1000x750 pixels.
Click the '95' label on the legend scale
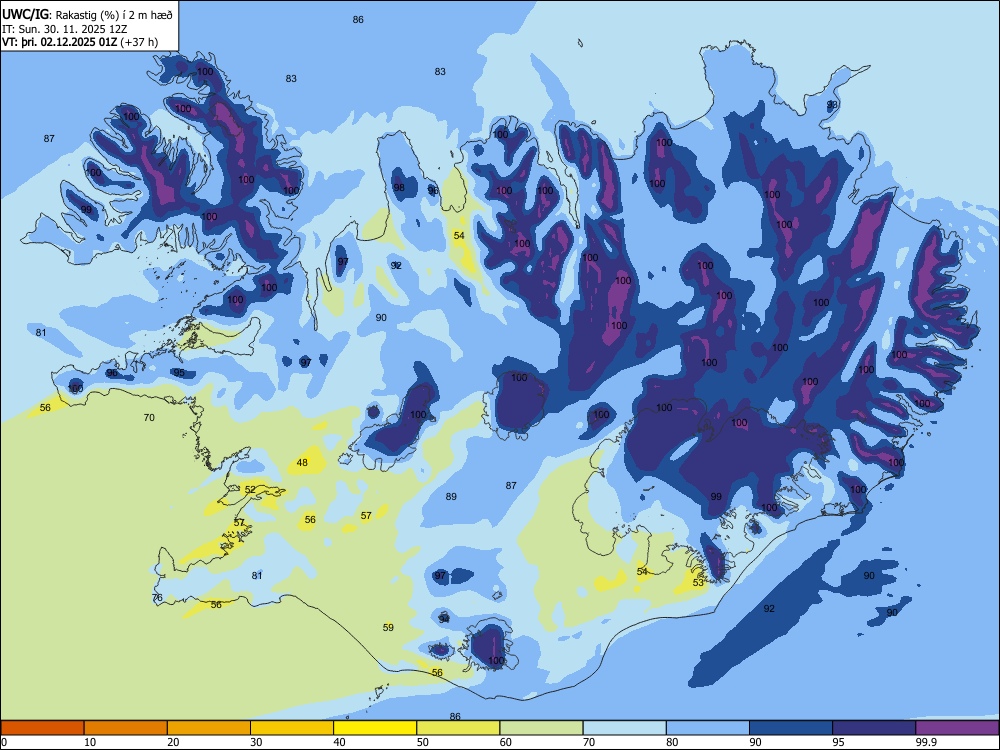[x=839, y=742]
